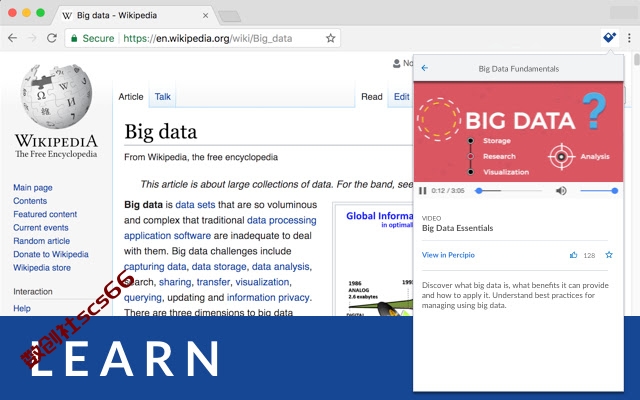Screen dimensions: 640x400
Task: Open Random article link
Action: pyautogui.click(x=41, y=241)
